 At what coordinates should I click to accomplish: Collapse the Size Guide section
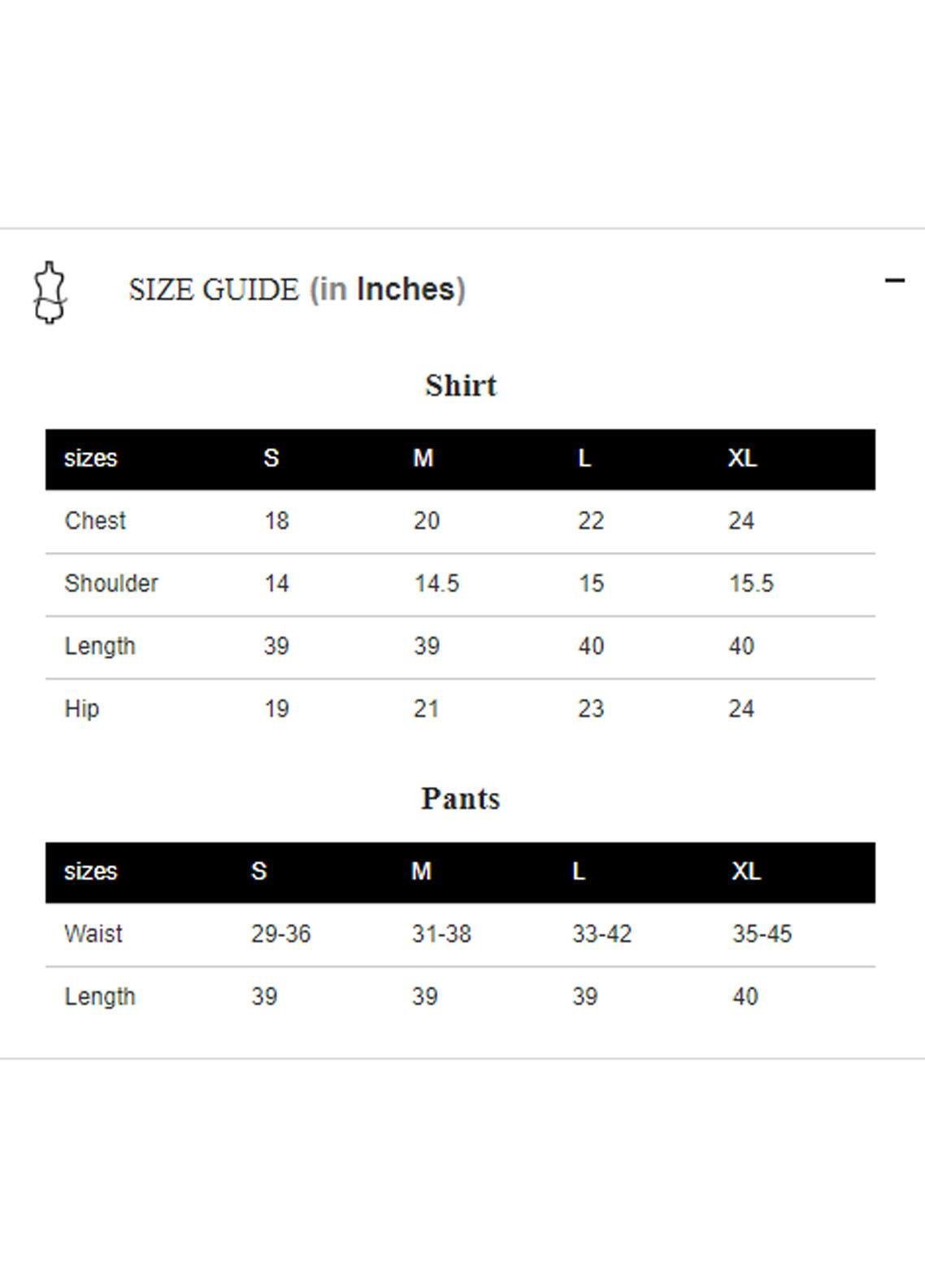pos(894,281)
